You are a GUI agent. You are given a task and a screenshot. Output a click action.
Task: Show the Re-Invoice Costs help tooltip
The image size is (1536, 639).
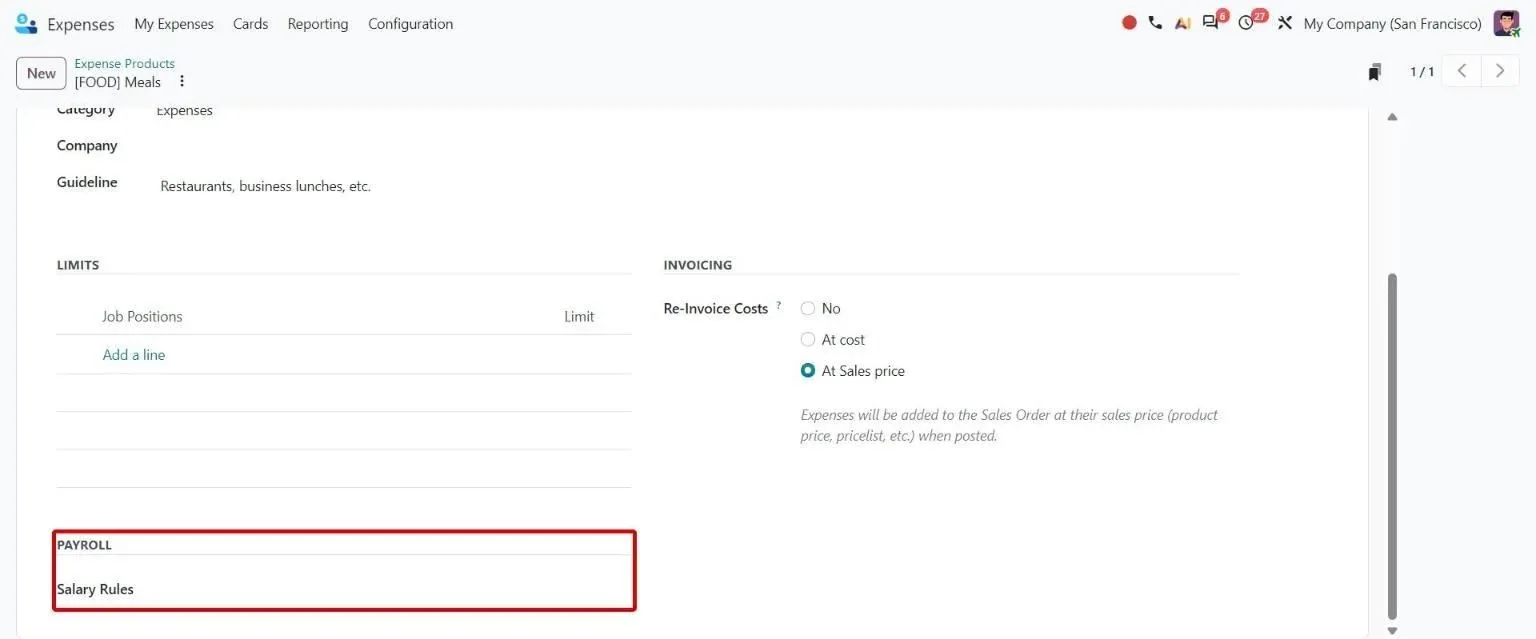(779, 306)
